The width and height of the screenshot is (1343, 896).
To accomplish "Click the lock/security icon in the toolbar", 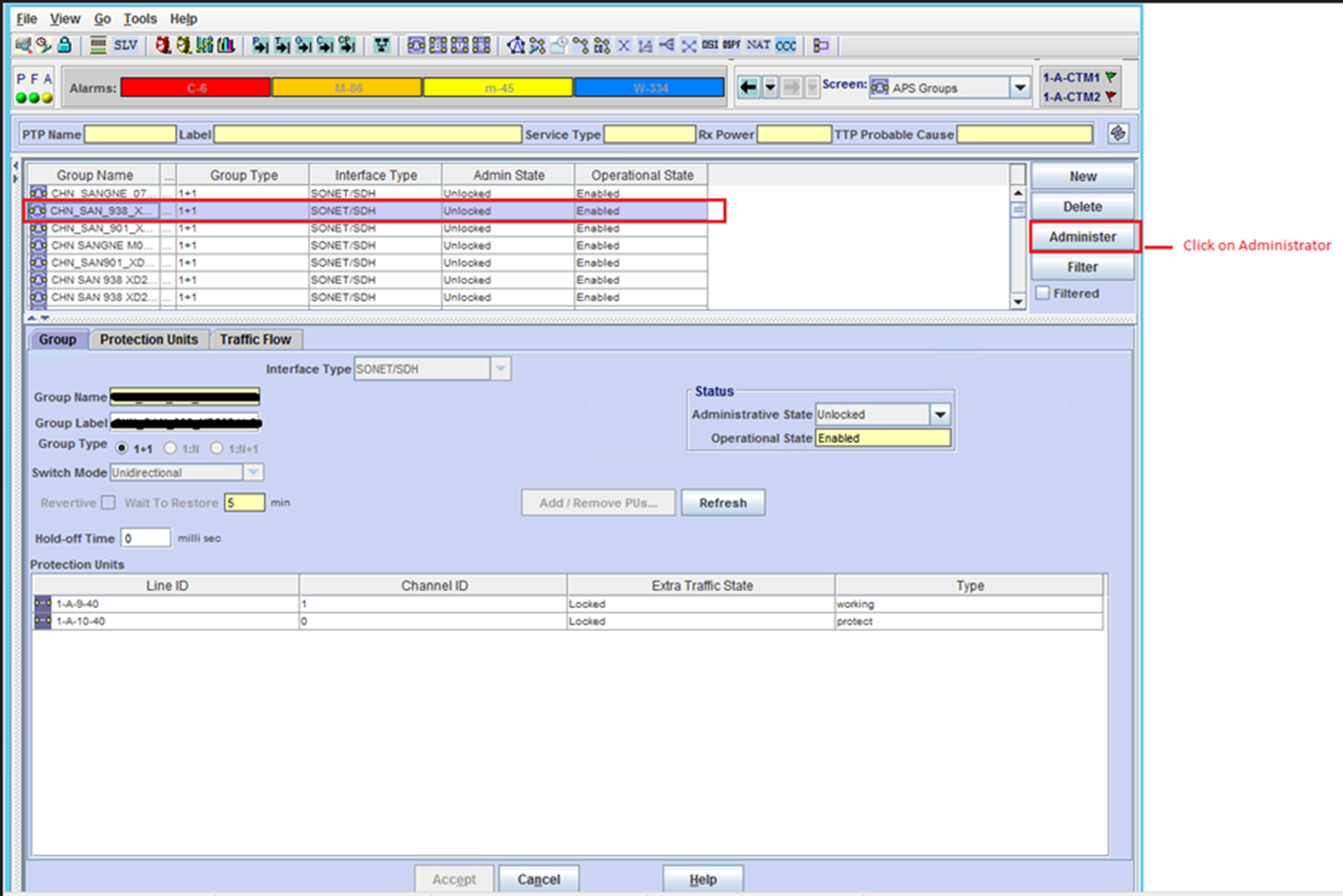I will point(63,45).
